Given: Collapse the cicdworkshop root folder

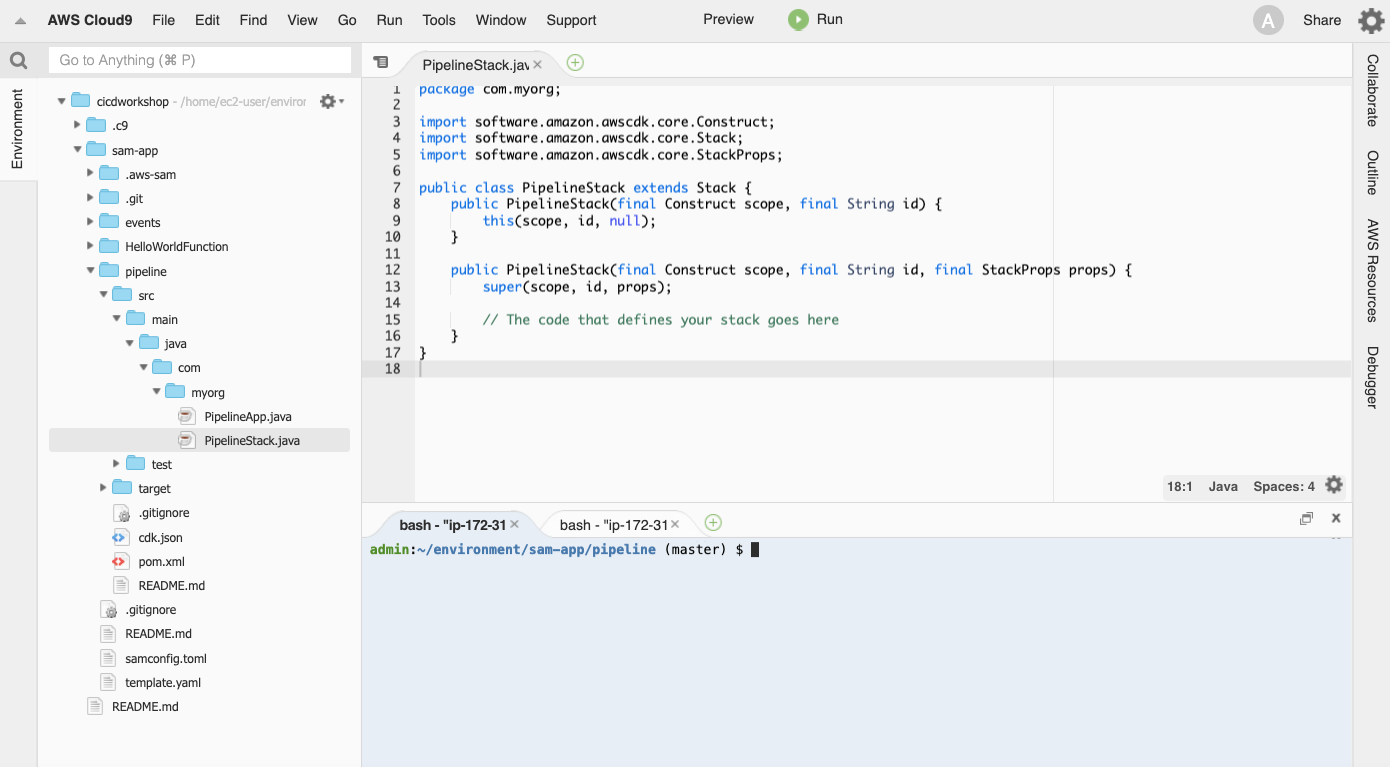Looking at the screenshot, I should (61, 101).
